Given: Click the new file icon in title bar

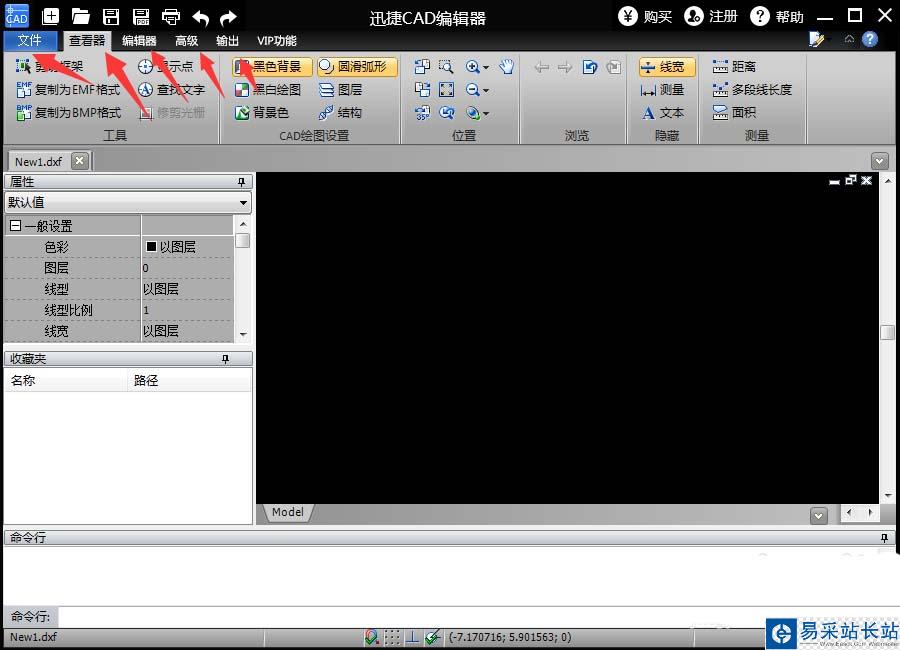Looking at the screenshot, I should pos(51,16).
